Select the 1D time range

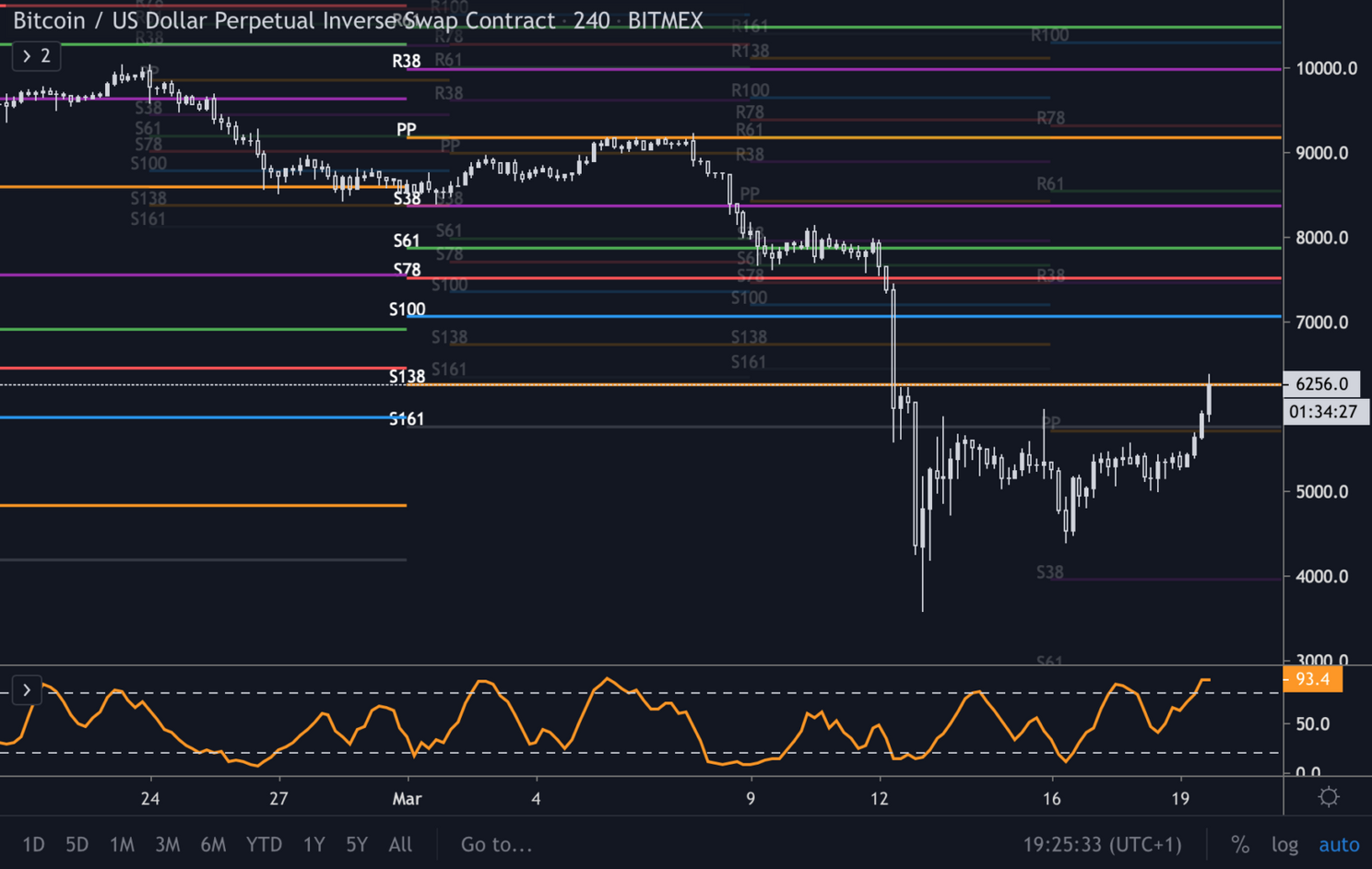(x=33, y=844)
